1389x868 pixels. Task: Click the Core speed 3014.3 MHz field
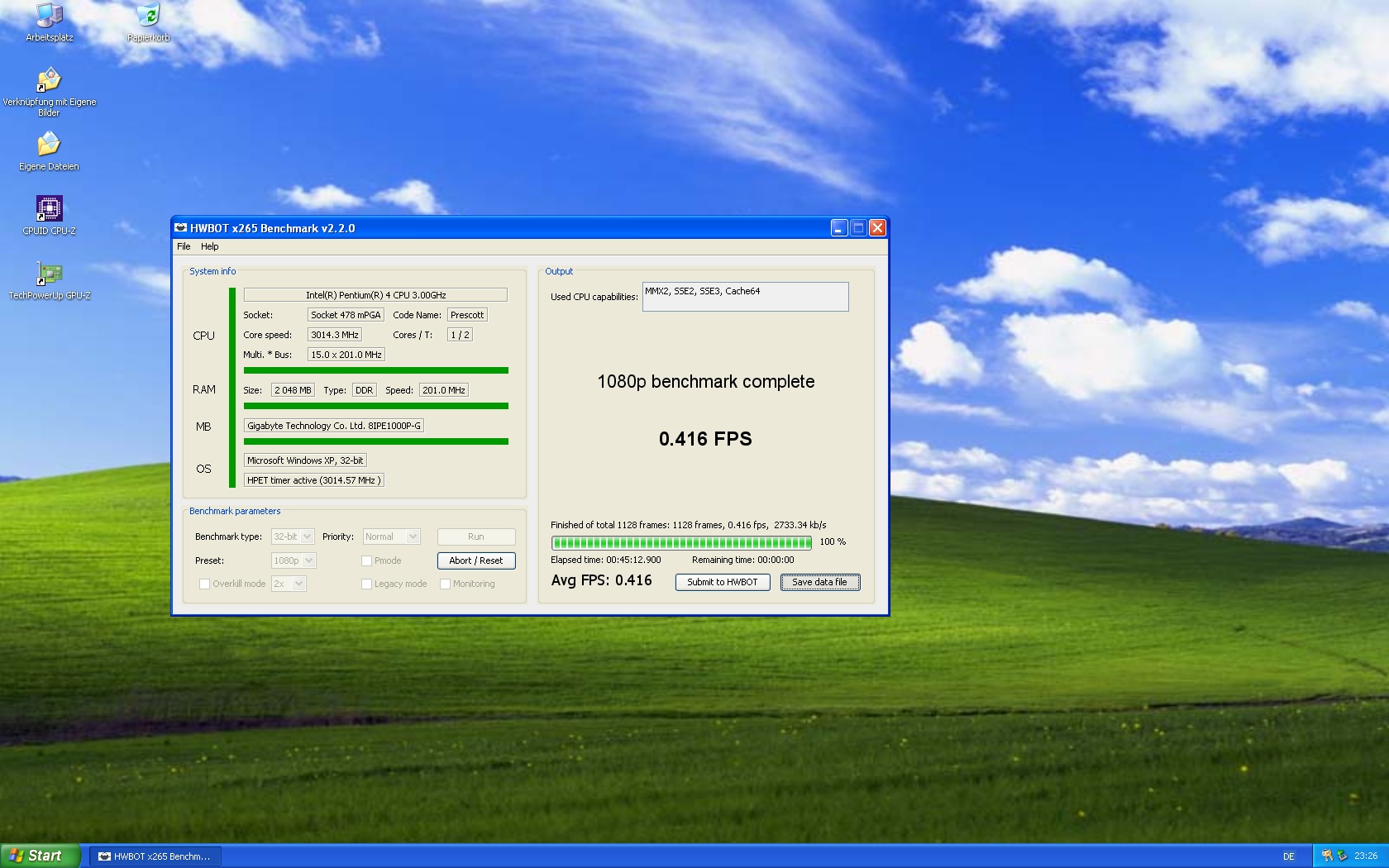(335, 335)
